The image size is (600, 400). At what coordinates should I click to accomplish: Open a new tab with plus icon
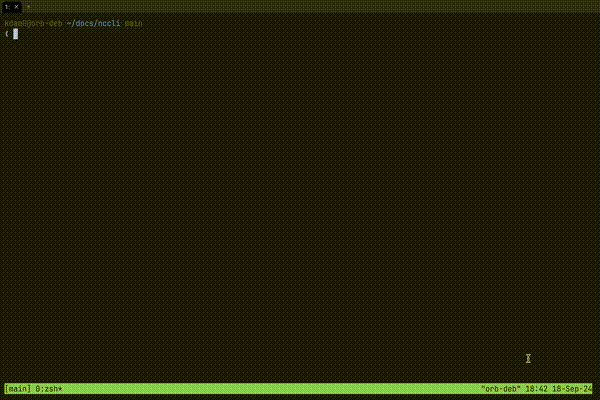28,7
